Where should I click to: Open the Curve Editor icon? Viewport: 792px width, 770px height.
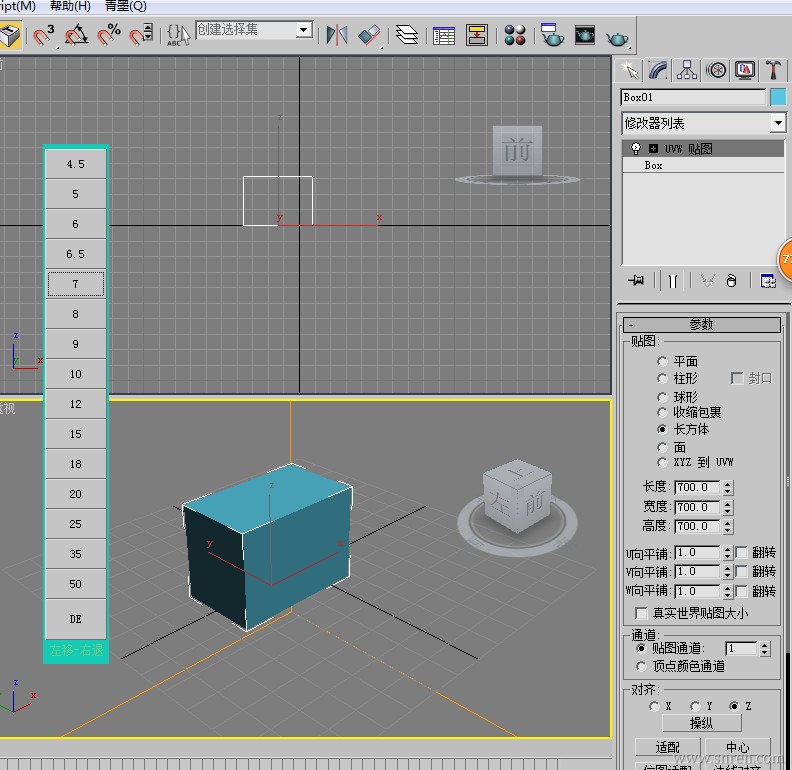pos(444,35)
